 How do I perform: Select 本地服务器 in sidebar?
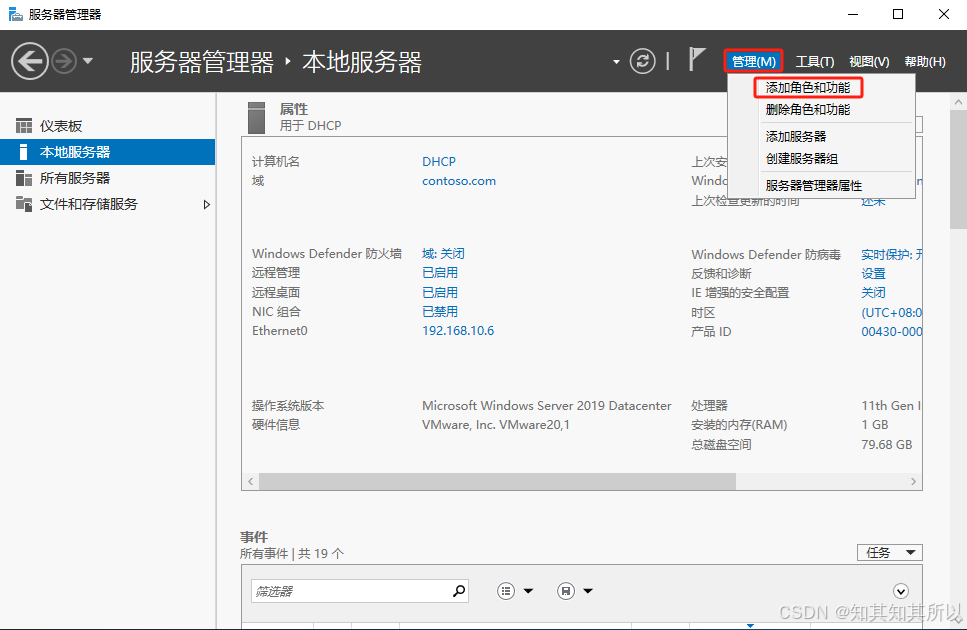107,152
